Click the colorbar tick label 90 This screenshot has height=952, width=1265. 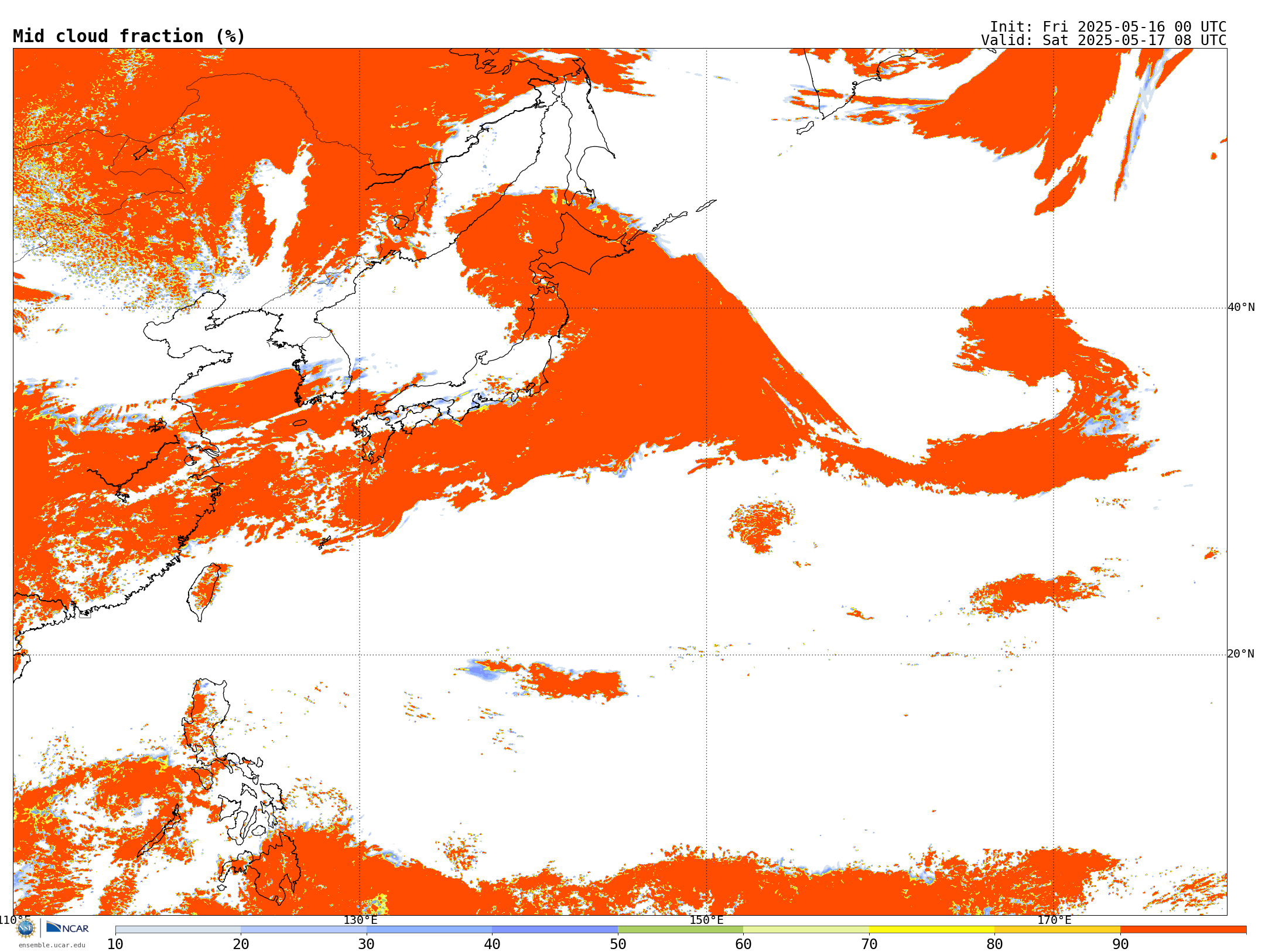(x=1120, y=944)
